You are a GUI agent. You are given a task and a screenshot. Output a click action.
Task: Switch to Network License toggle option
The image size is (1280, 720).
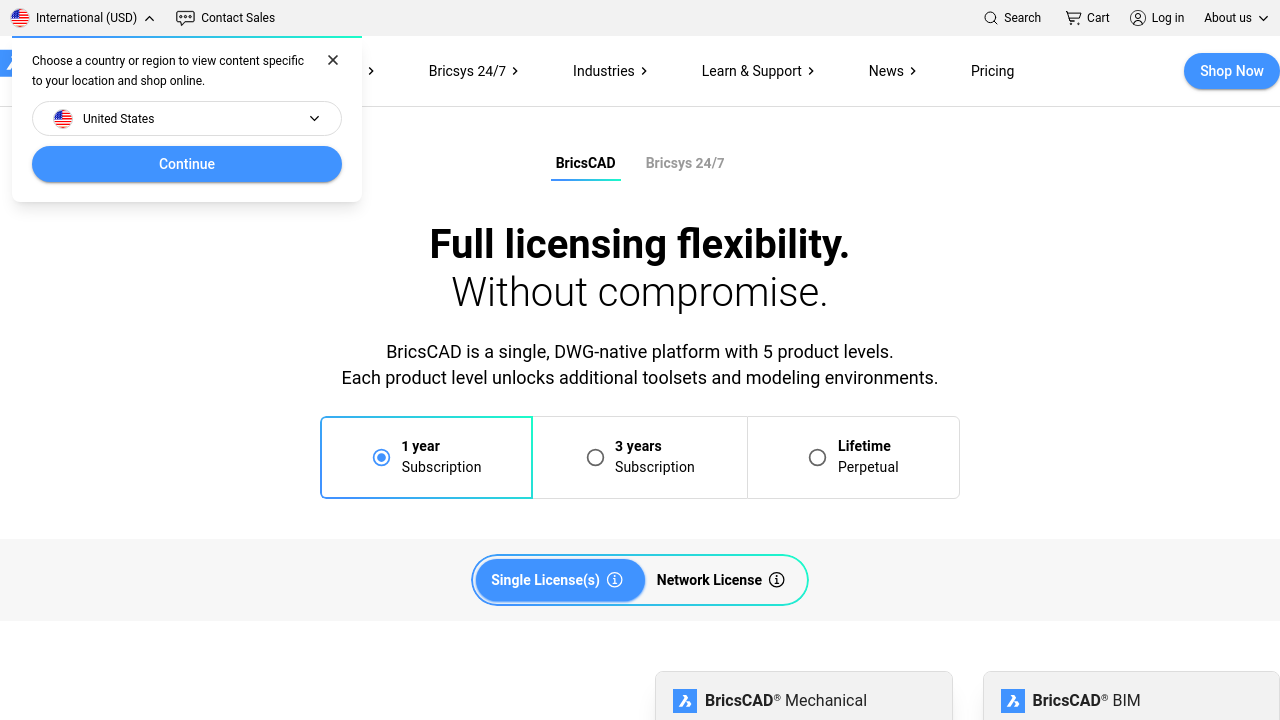(x=709, y=580)
